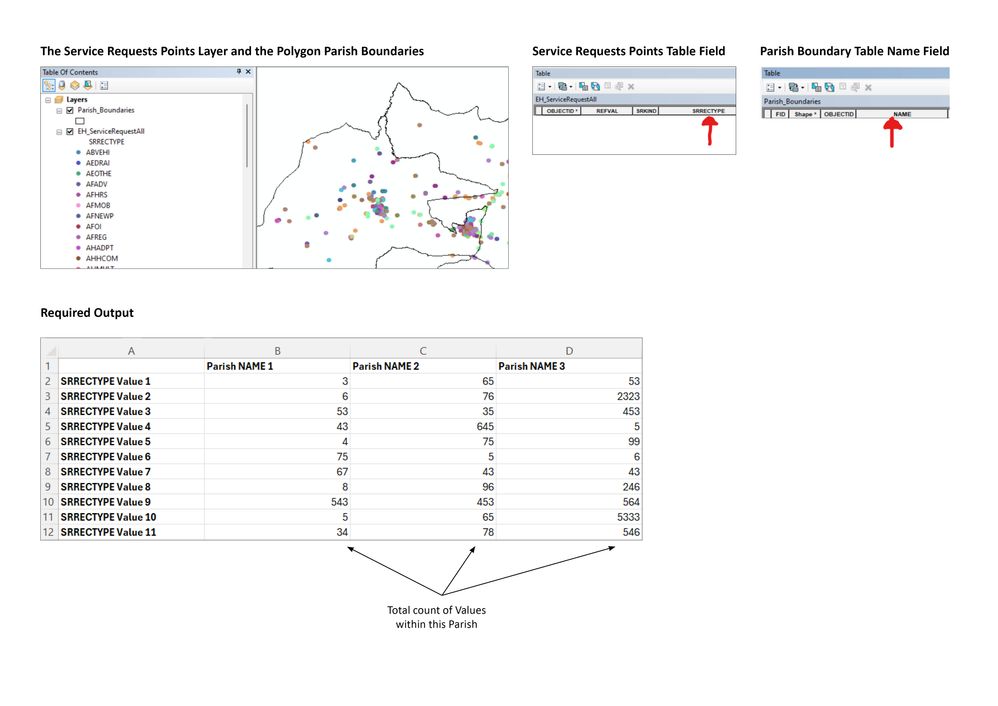Image resolution: width=998 pixels, height=706 pixels.
Task: Click the ABVEHI point symbol
Action: [78, 152]
